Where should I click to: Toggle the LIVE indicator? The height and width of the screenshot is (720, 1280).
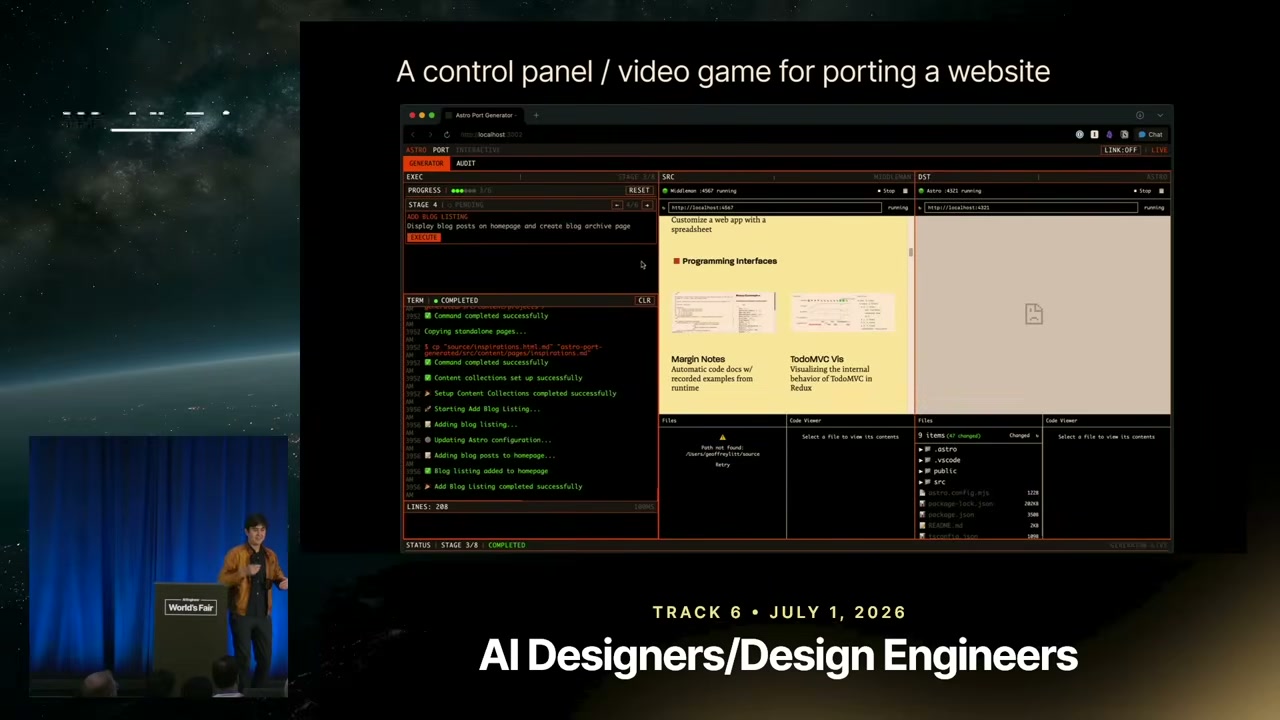point(1158,150)
